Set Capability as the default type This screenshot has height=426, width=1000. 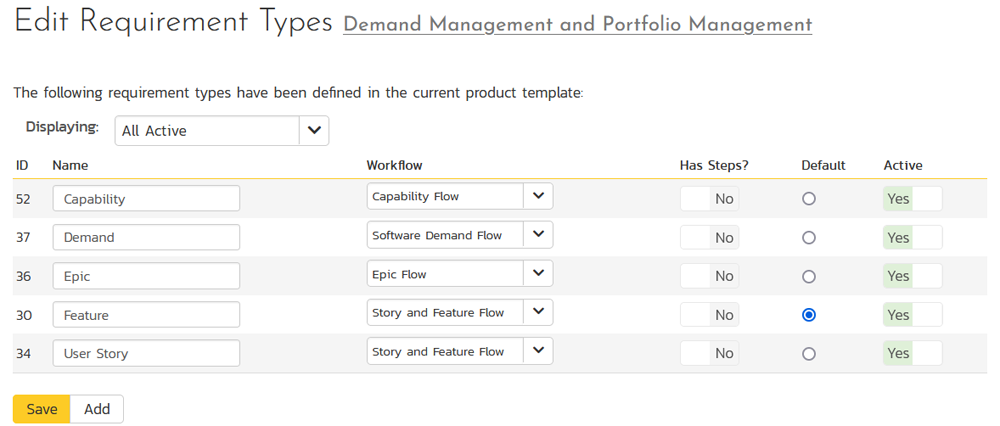pos(809,199)
